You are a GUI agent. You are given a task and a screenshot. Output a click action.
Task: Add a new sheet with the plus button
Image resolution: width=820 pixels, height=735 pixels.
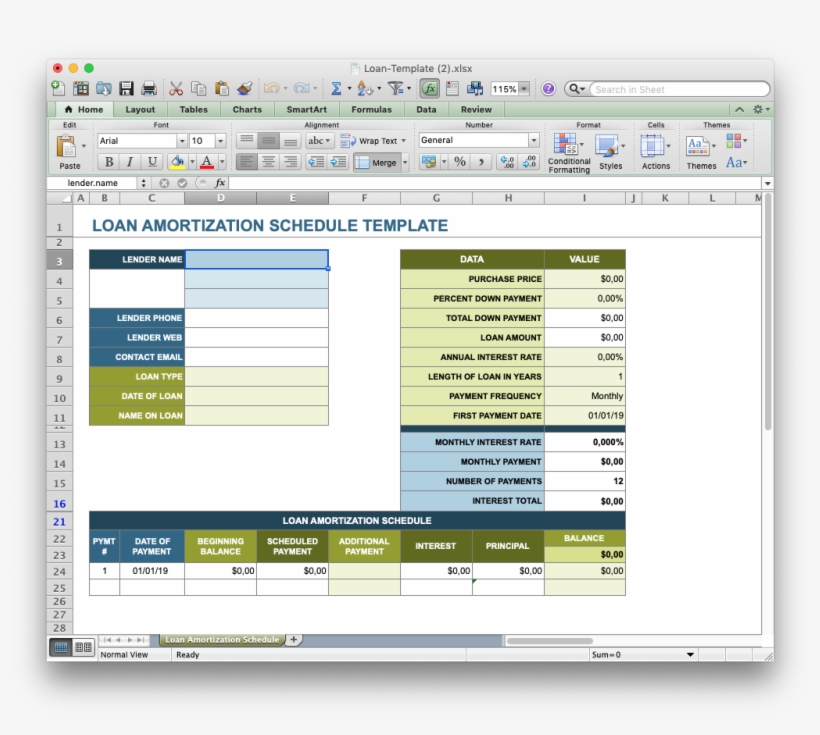(x=293, y=639)
